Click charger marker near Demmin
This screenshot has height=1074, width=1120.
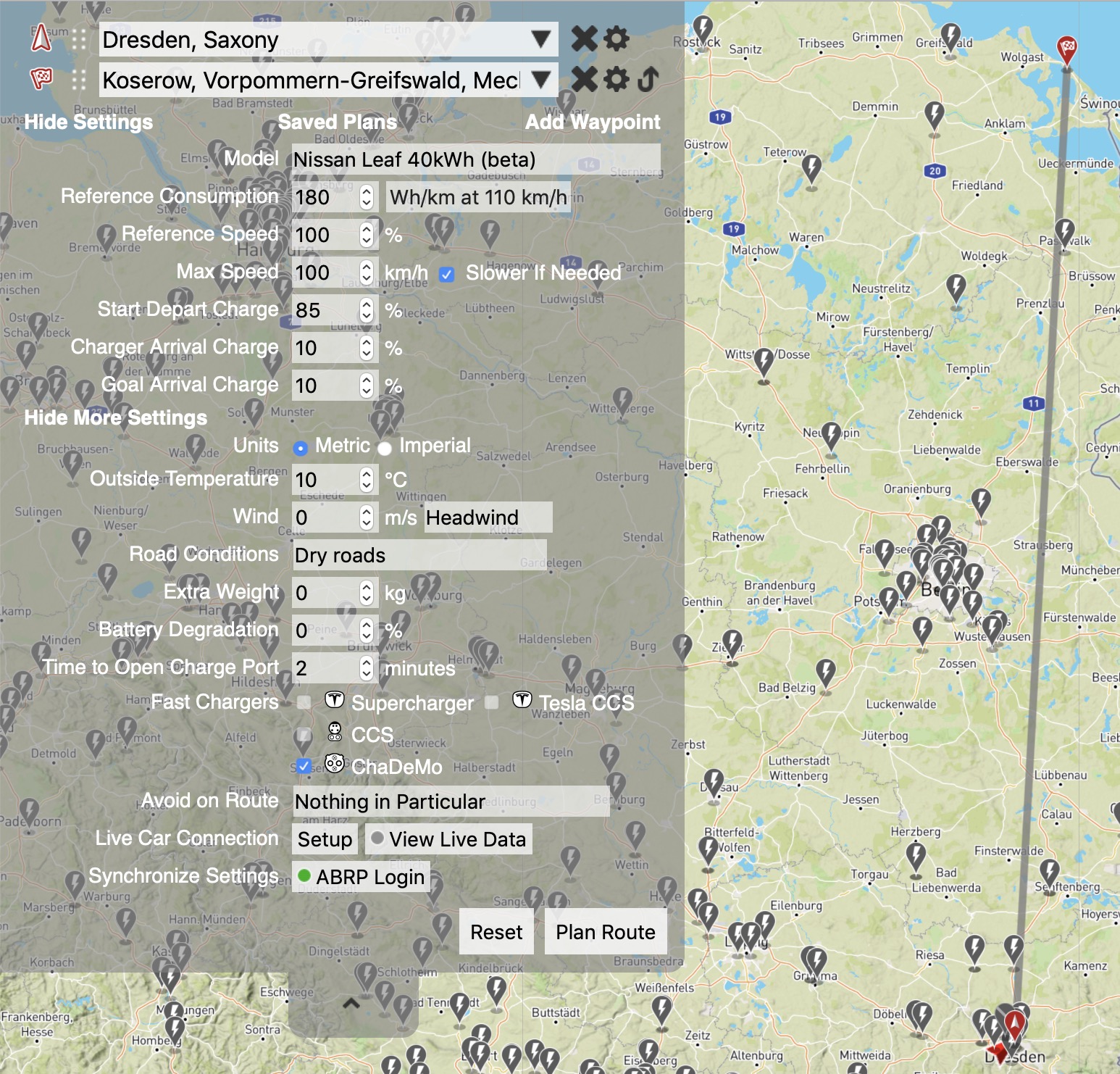coord(935,116)
